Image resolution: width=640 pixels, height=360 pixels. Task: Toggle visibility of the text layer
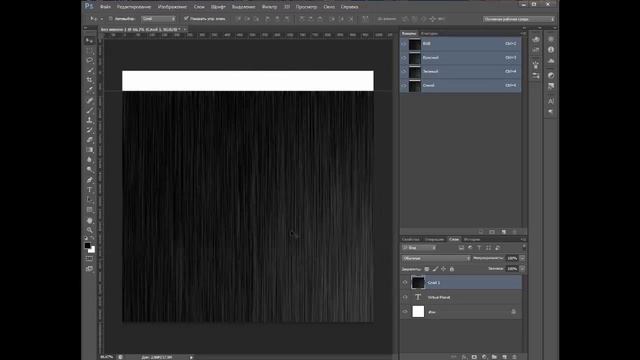click(405, 297)
